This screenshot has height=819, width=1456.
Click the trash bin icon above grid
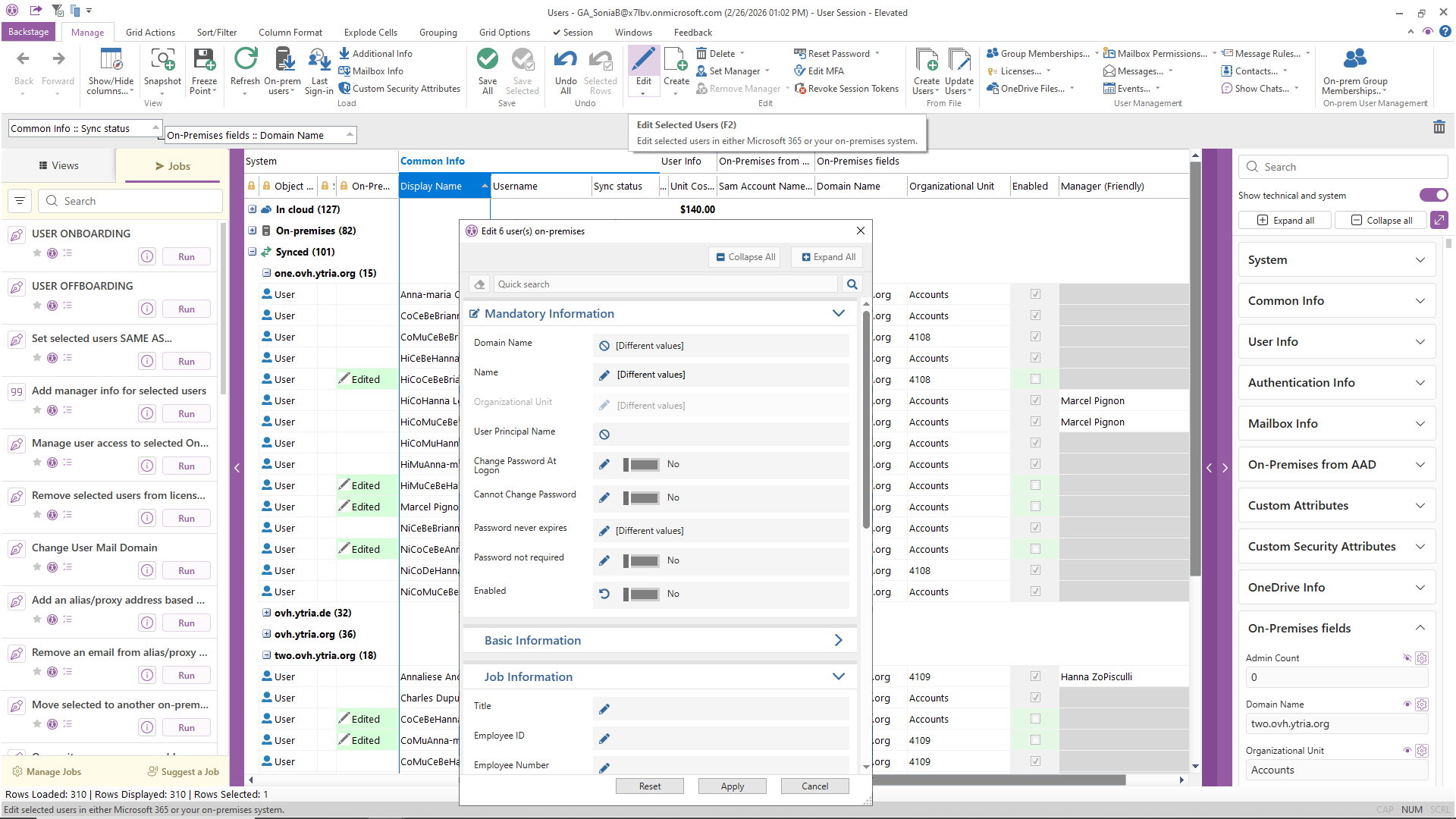click(x=1439, y=127)
